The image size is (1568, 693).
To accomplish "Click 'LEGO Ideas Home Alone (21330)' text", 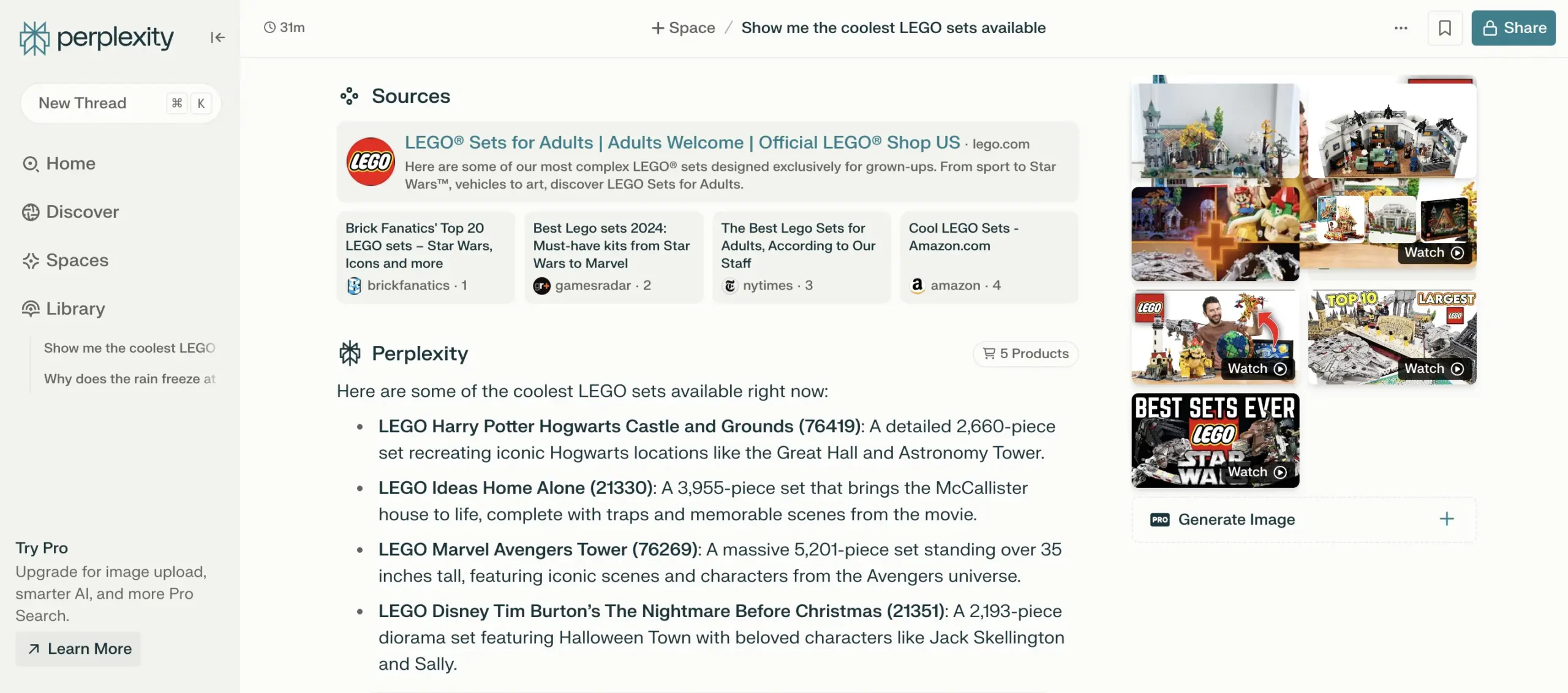I will [515, 488].
